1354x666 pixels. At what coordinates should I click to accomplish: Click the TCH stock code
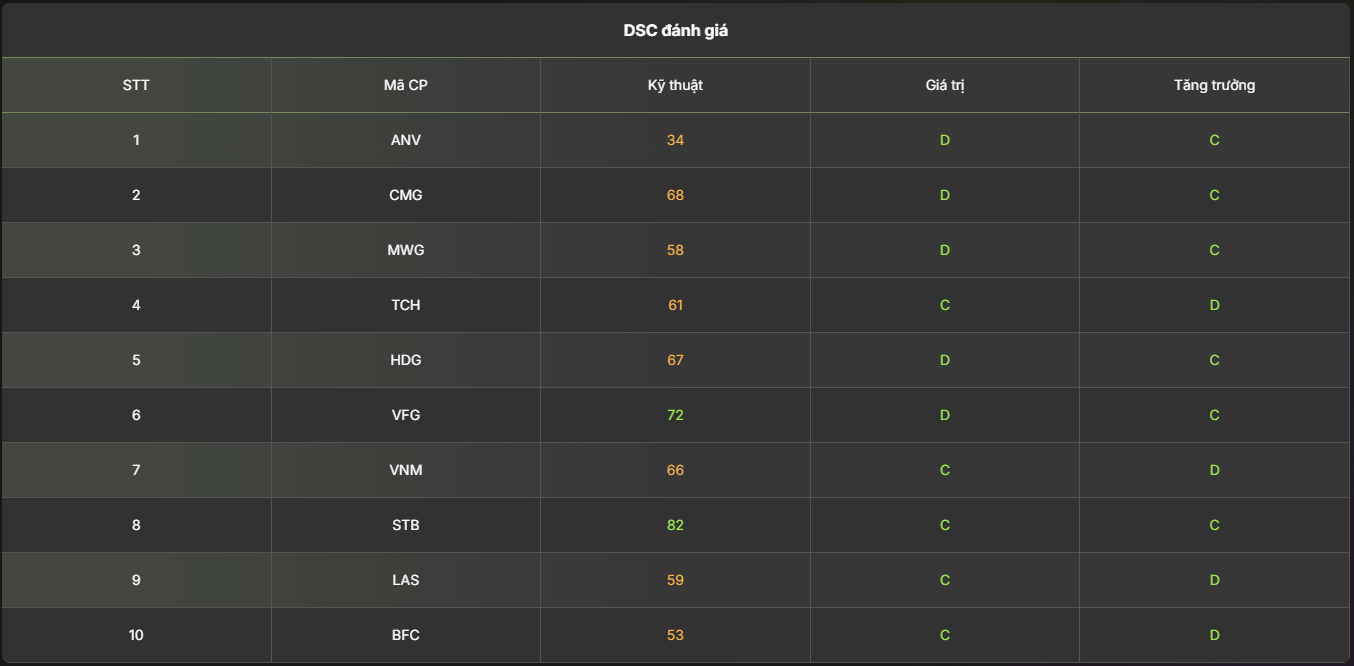pyautogui.click(x=405, y=305)
